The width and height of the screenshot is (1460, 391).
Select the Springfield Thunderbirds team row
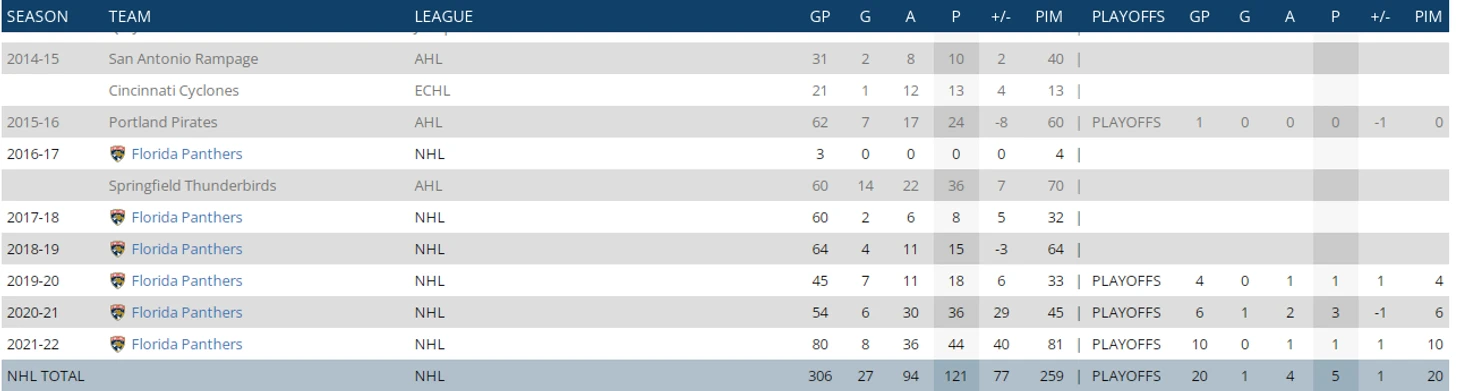tap(725, 186)
